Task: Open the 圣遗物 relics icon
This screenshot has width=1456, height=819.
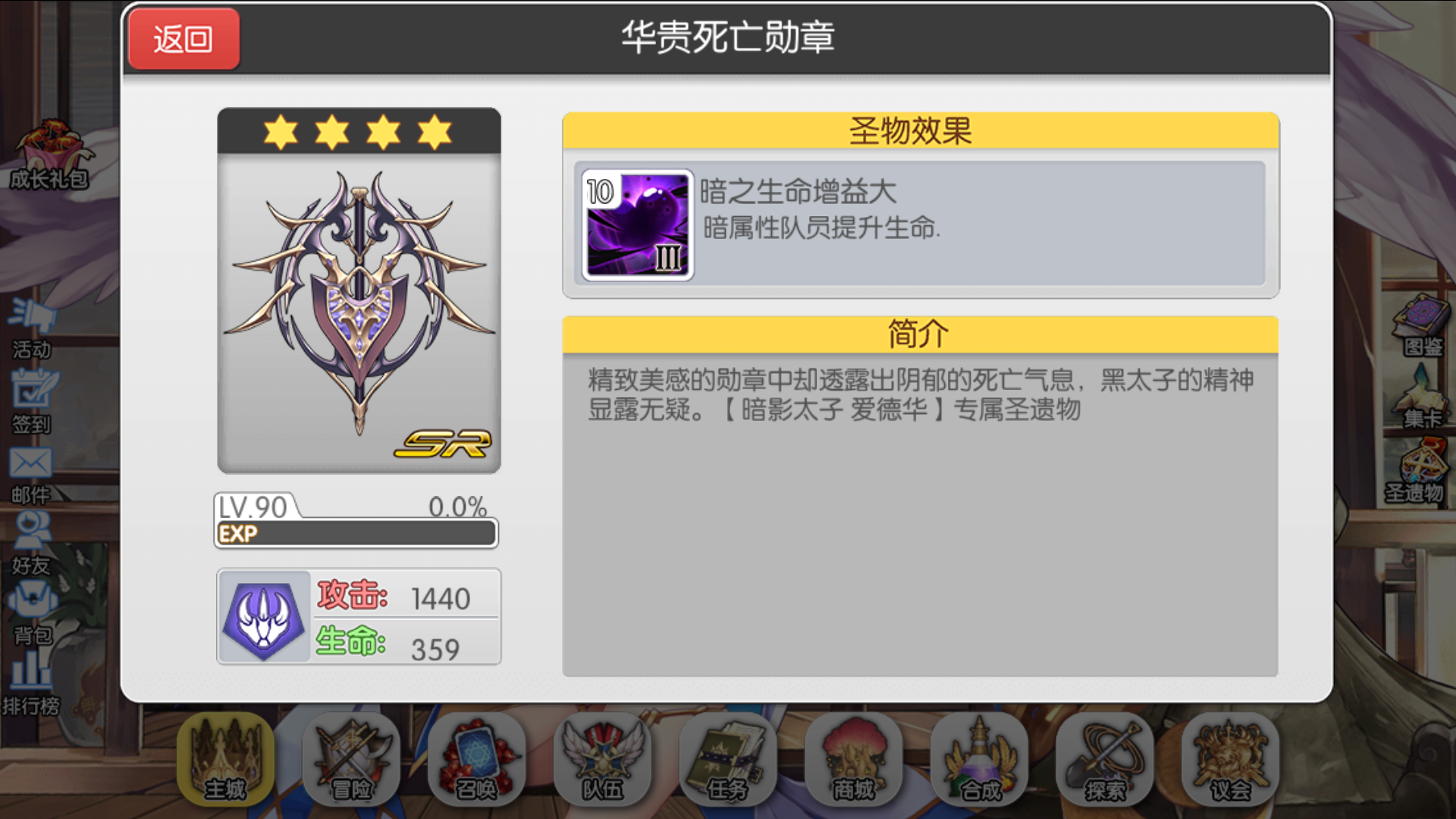Action: pos(1416,472)
